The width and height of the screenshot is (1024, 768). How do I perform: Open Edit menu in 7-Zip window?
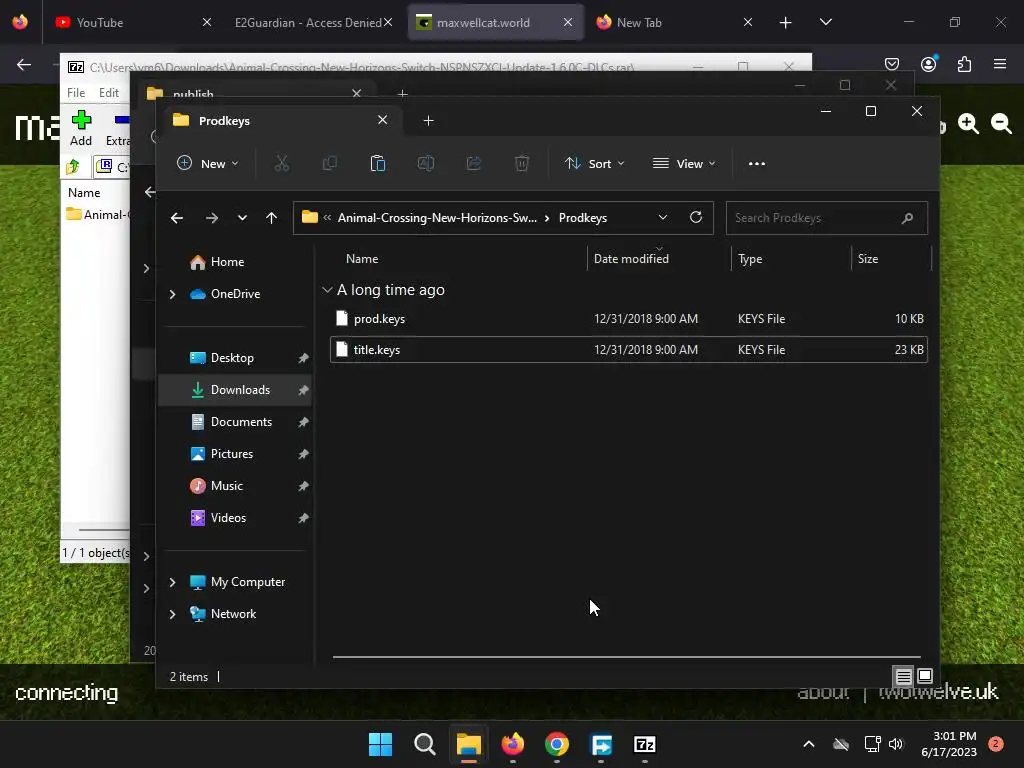tap(108, 93)
